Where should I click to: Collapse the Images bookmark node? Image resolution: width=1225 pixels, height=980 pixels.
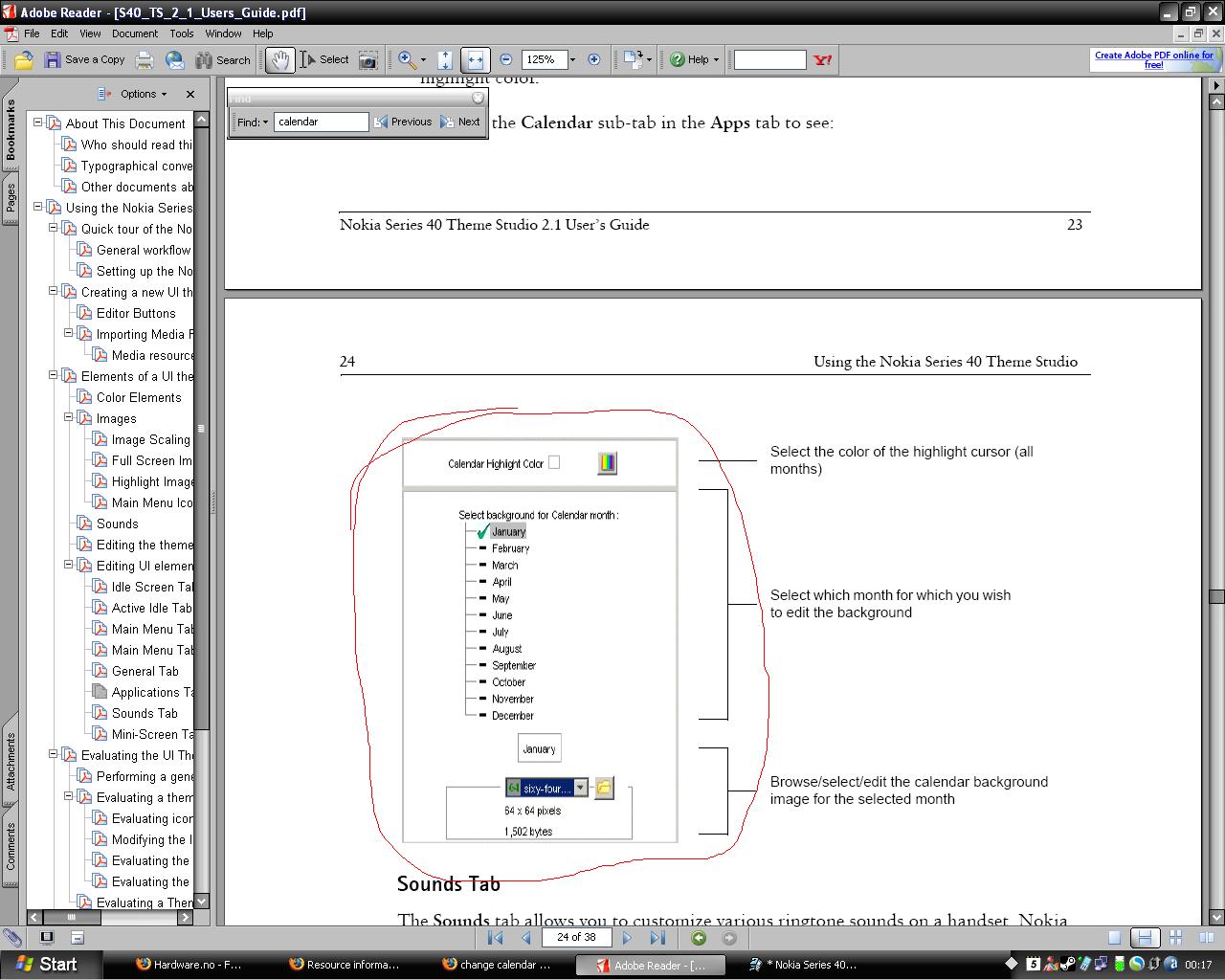[69, 416]
